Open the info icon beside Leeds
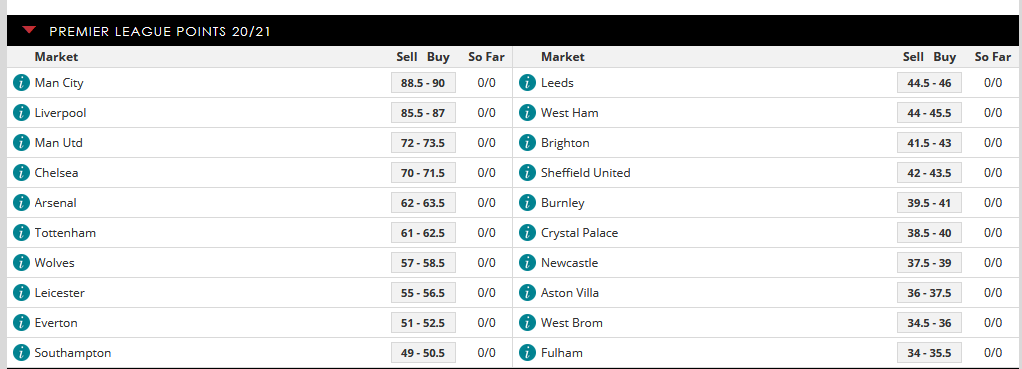Image resolution: width=1022 pixels, height=369 pixels. click(528, 83)
